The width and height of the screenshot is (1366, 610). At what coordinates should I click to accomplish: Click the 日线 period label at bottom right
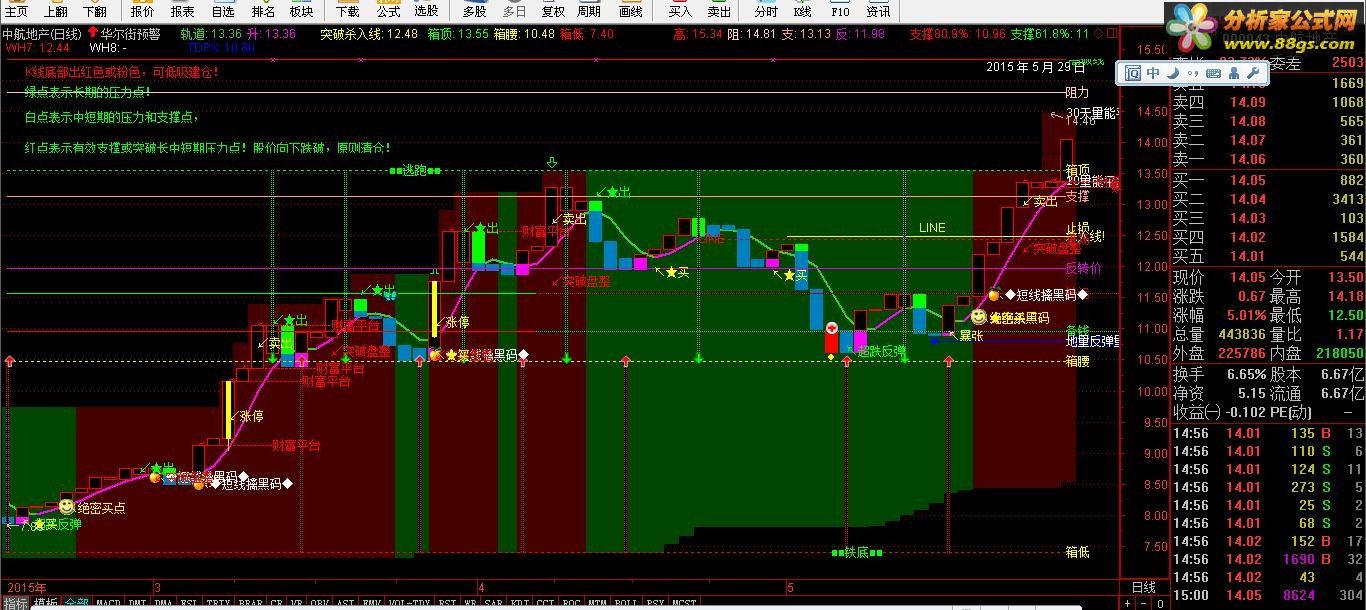(x=1143, y=587)
